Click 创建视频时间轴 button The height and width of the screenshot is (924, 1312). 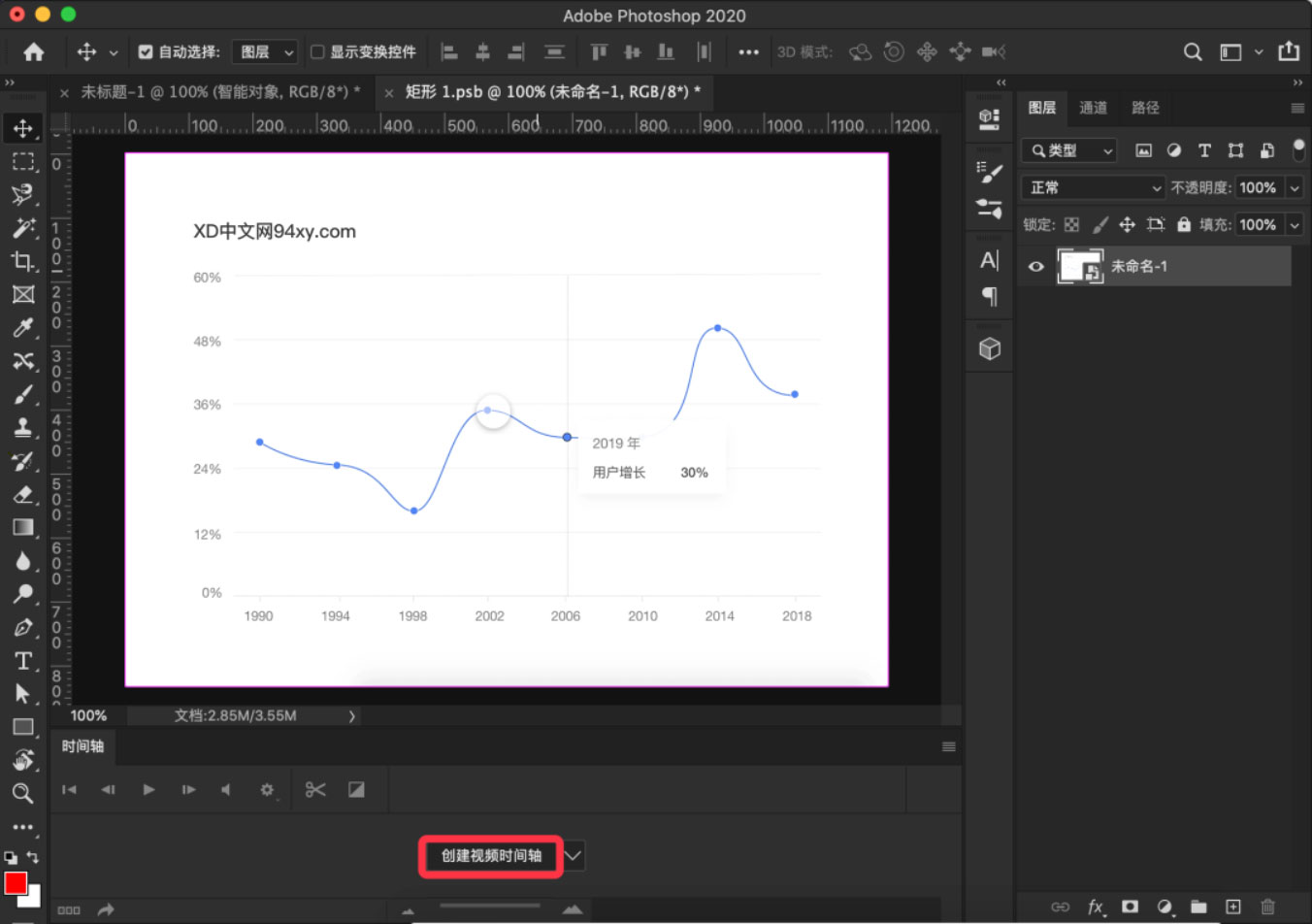pyautogui.click(x=491, y=856)
